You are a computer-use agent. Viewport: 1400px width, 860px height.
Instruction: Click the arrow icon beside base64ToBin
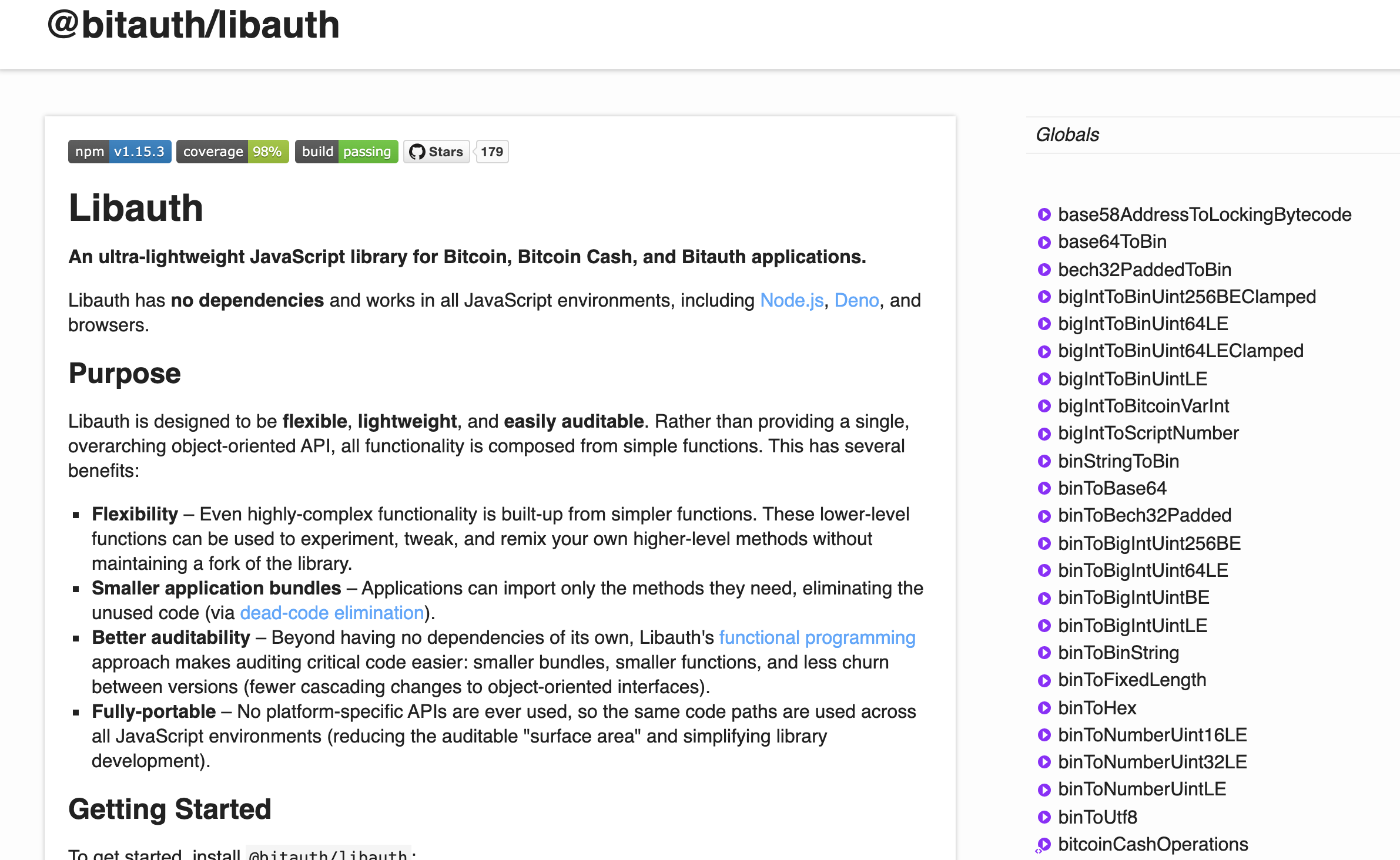click(1044, 242)
